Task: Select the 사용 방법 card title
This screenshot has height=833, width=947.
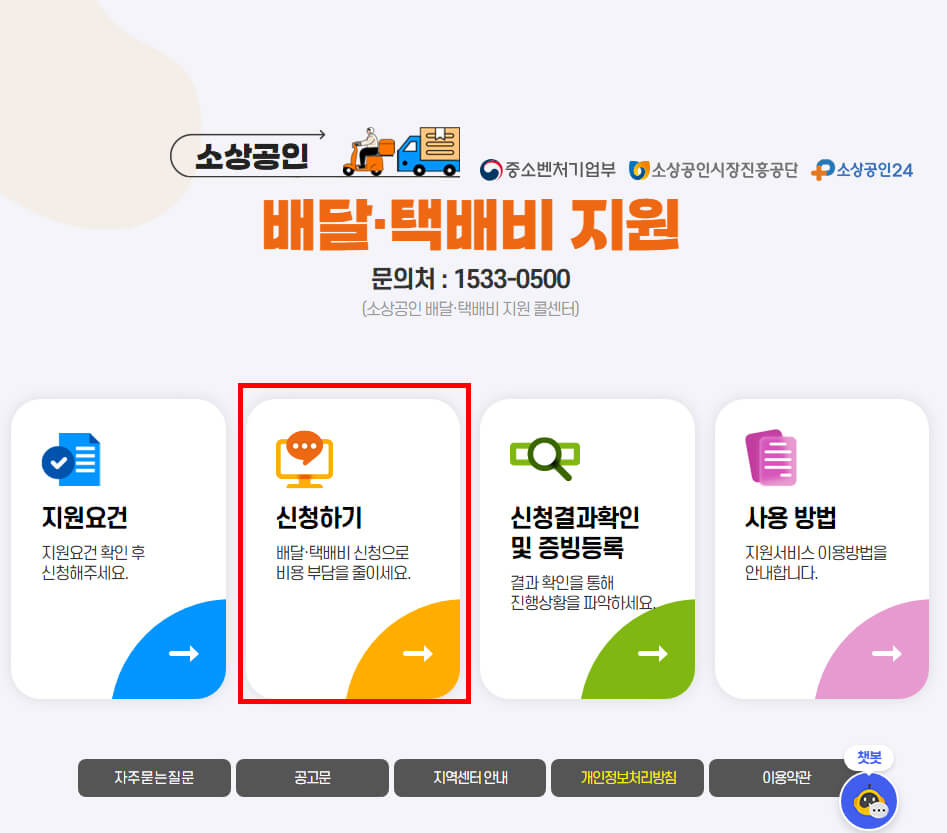Action: (791, 518)
